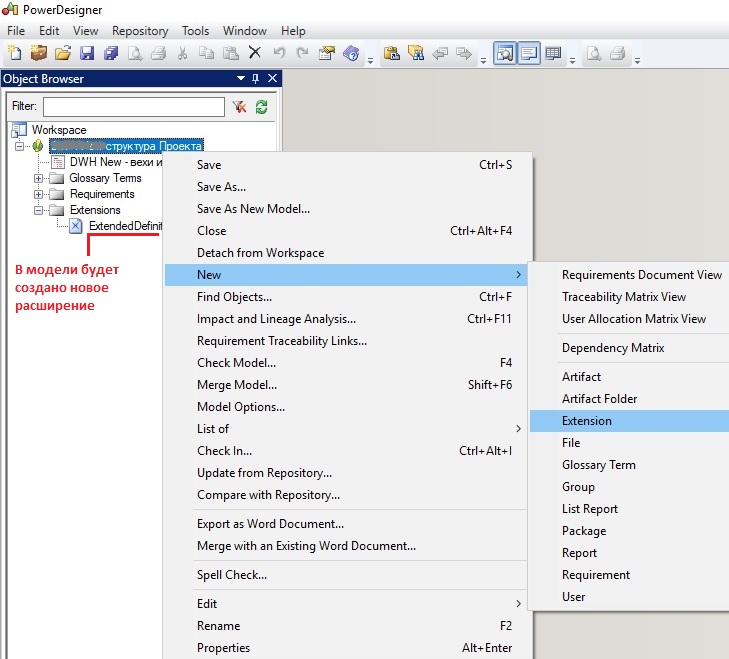The image size is (729, 659).
Task: Click the rightmost print preview icon
Action: [x=594, y=53]
